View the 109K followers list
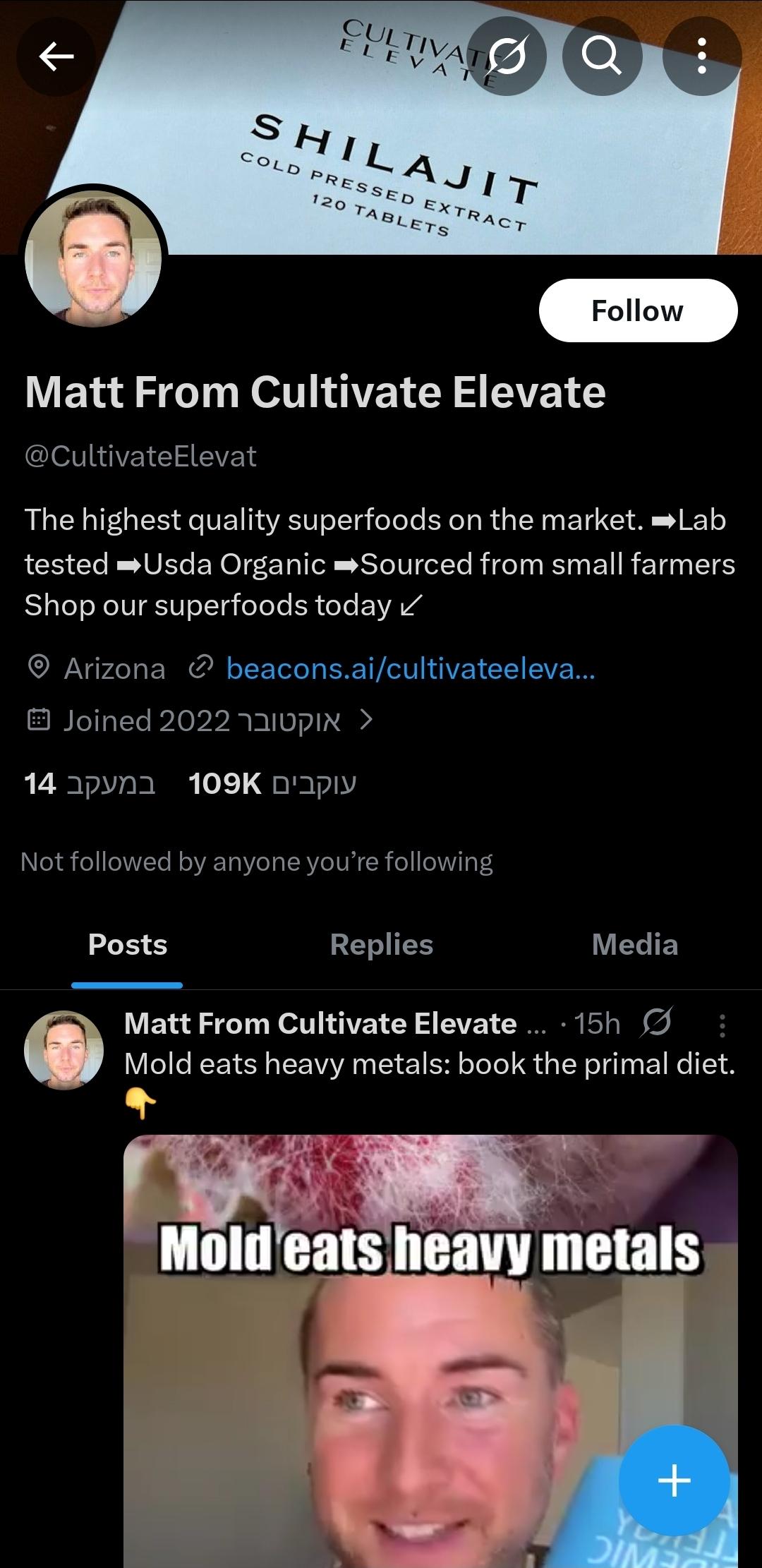Screen dimensions: 762x1568 tap(272, 784)
